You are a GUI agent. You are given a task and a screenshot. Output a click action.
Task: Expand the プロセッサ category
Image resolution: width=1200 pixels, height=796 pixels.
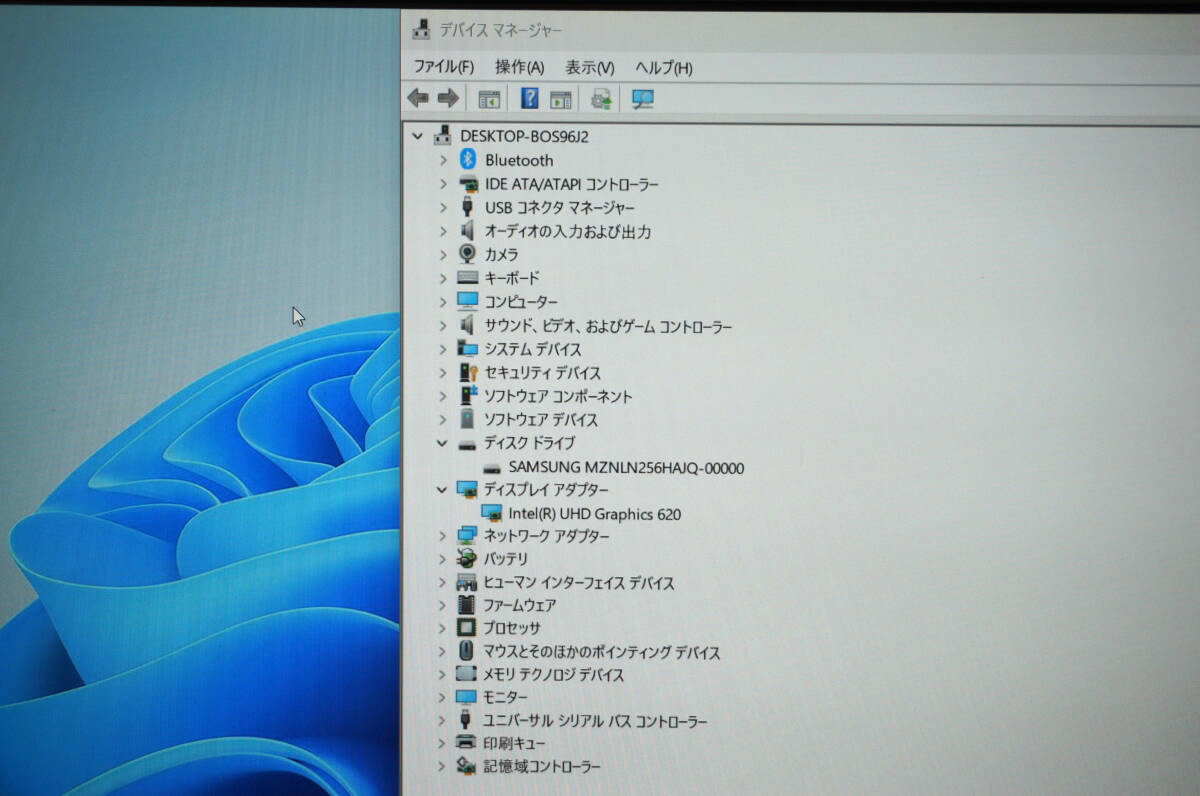click(443, 628)
